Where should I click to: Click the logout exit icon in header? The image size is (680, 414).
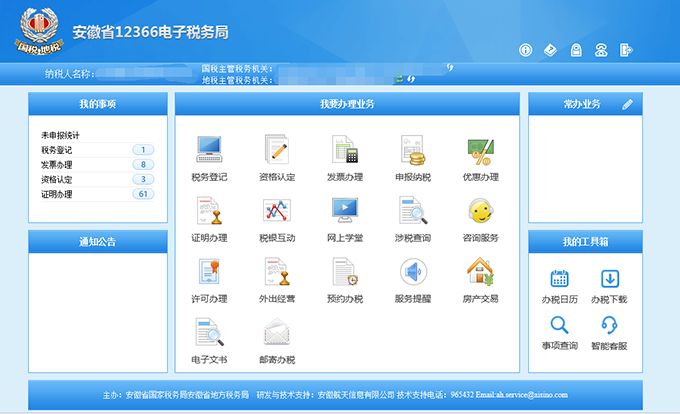(x=626, y=50)
